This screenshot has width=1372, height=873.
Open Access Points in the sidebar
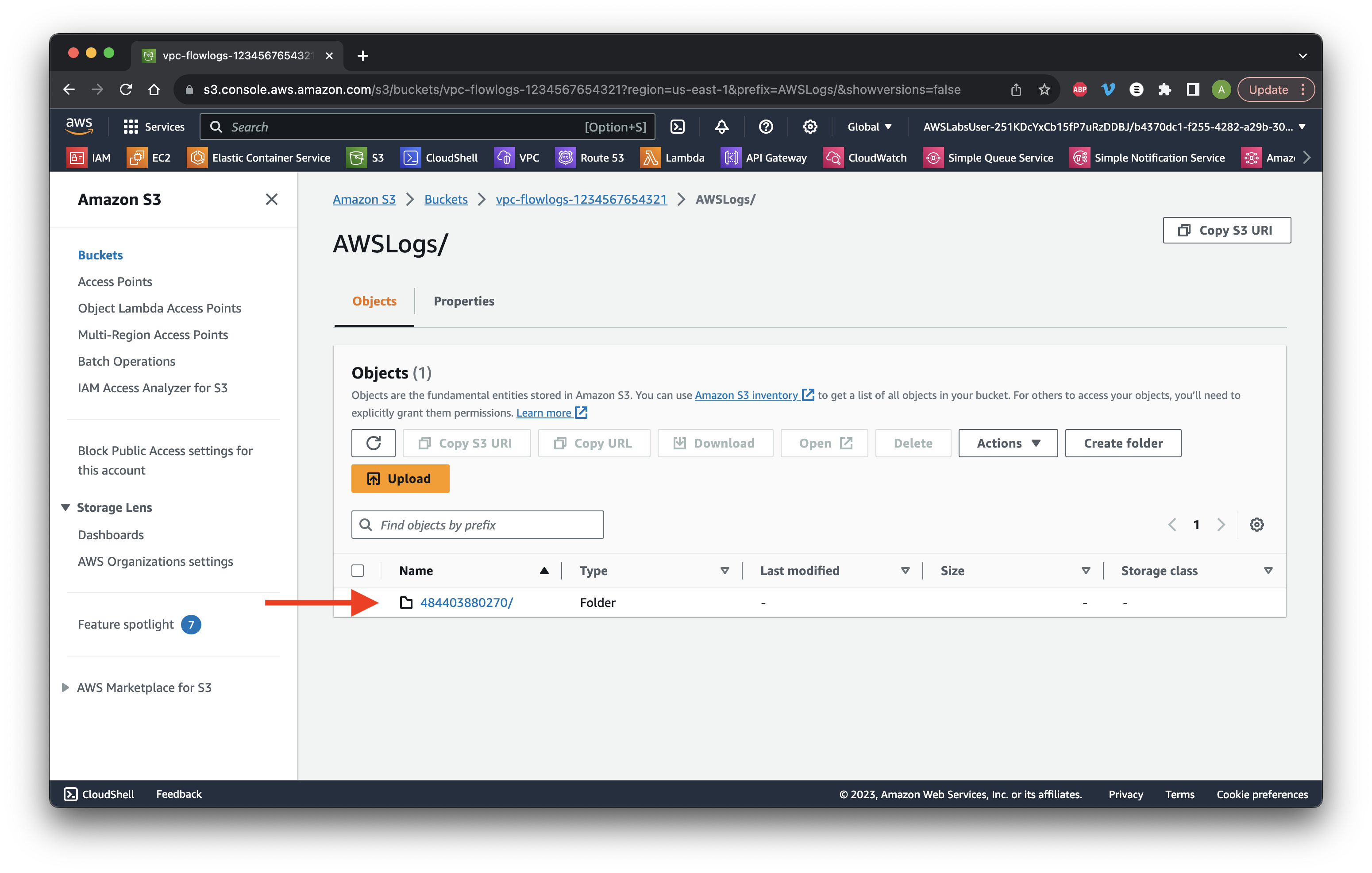tap(115, 281)
